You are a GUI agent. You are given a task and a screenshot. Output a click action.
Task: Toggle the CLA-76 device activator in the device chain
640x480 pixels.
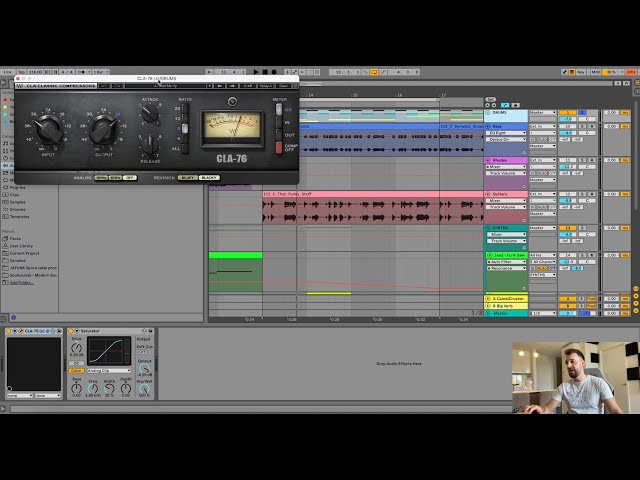tap(9, 331)
